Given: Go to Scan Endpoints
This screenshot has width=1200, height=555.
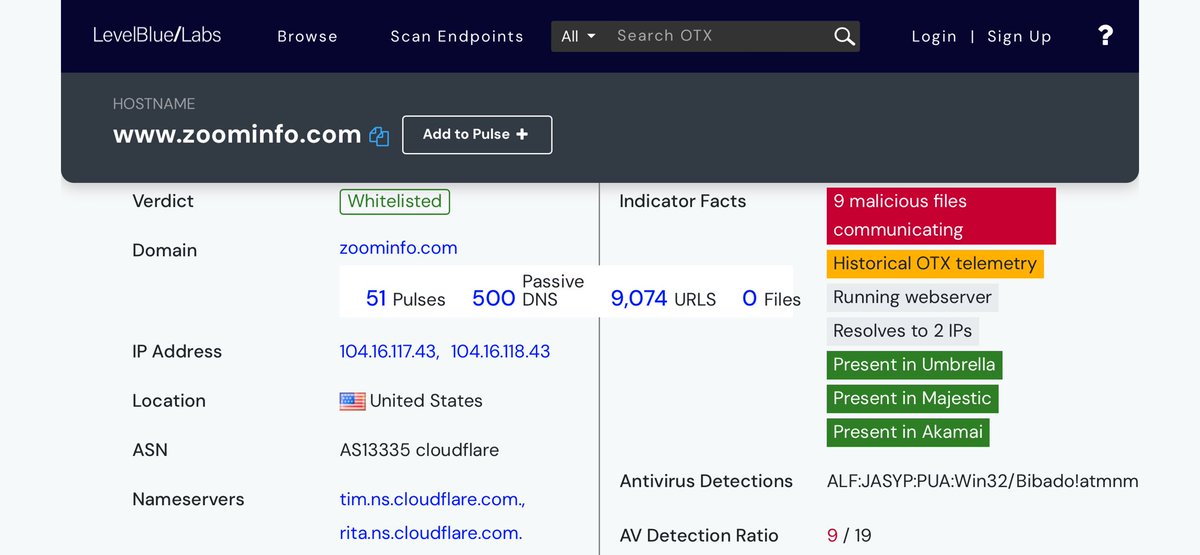Looking at the screenshot, I should 456,36.
